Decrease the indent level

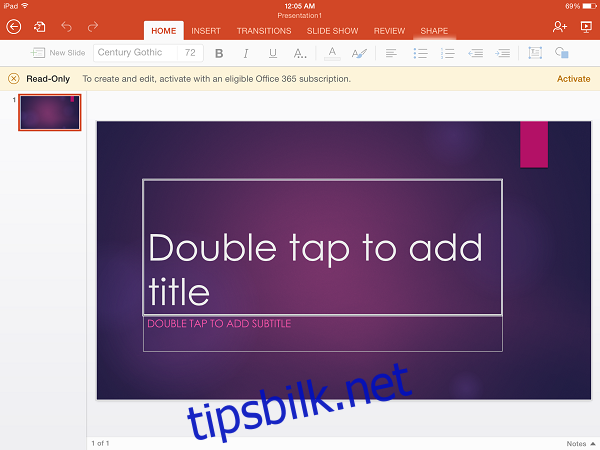pos(475,53)
